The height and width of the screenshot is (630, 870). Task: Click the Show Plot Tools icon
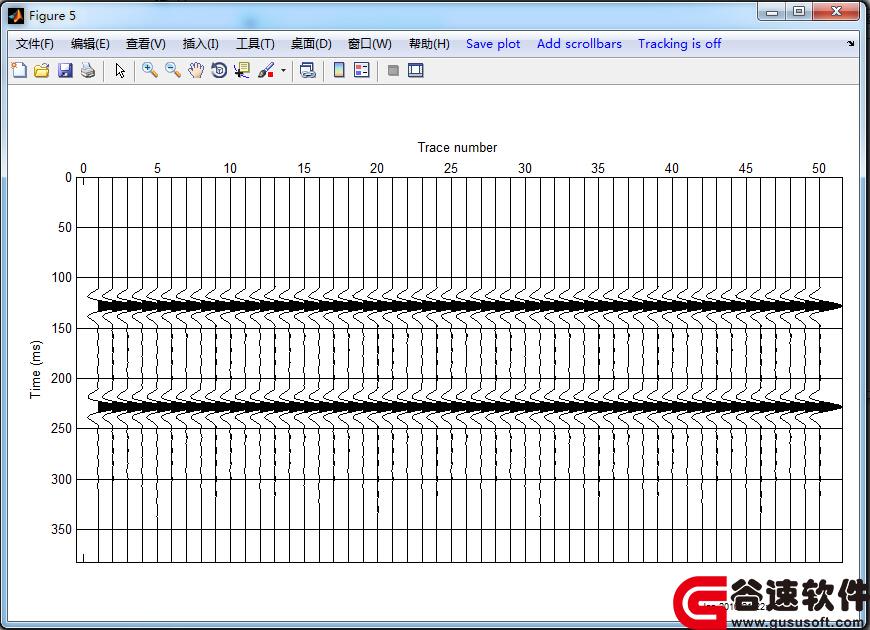[x=416, y=70]
